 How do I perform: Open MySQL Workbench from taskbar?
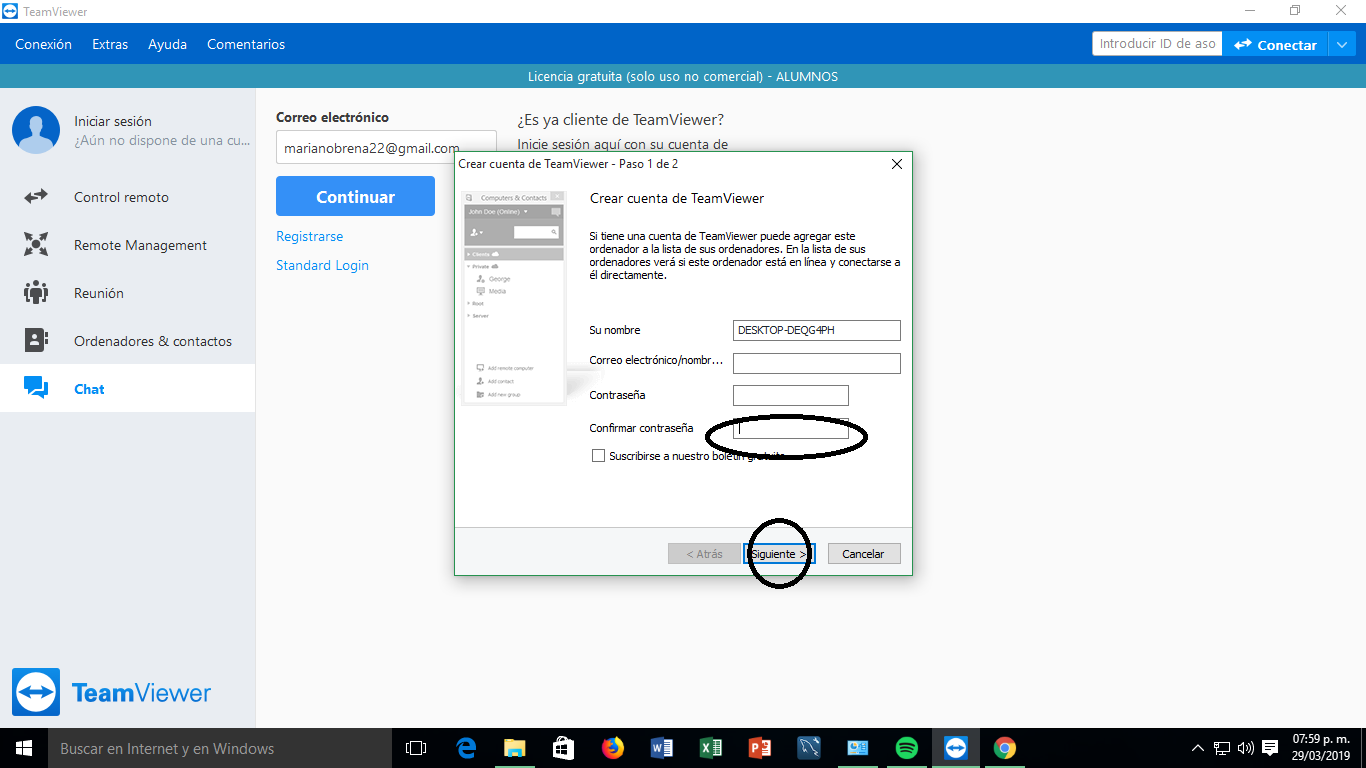tap(809, 748)
